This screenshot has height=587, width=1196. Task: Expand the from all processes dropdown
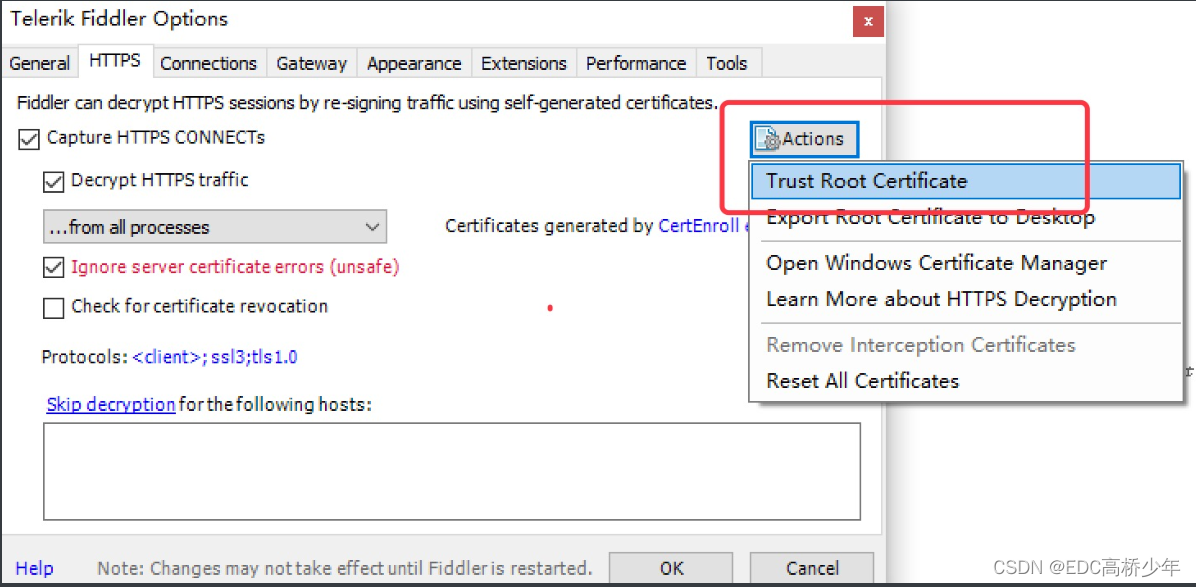pyautogui.click(x=214, y=227)
